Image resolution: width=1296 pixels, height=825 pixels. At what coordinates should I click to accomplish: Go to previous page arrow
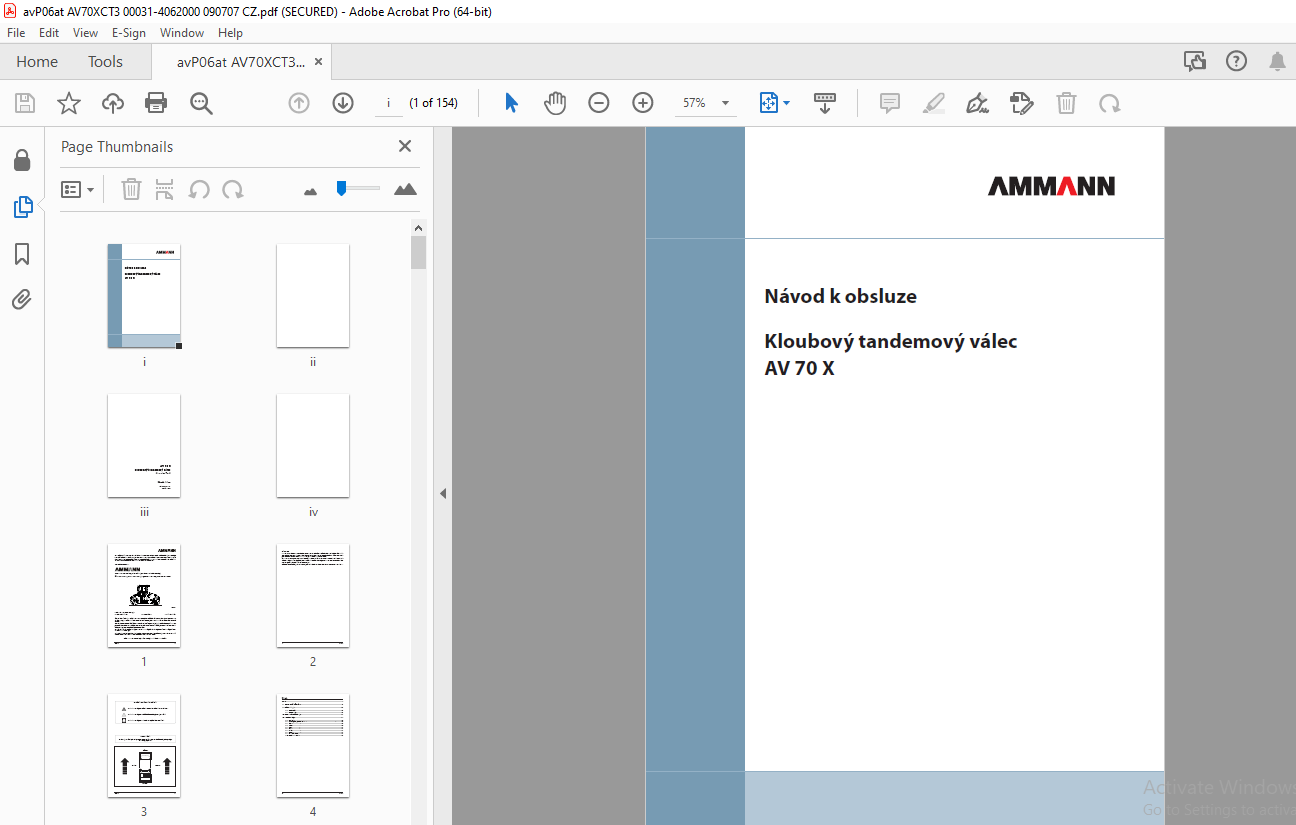[x=299, y=103]
